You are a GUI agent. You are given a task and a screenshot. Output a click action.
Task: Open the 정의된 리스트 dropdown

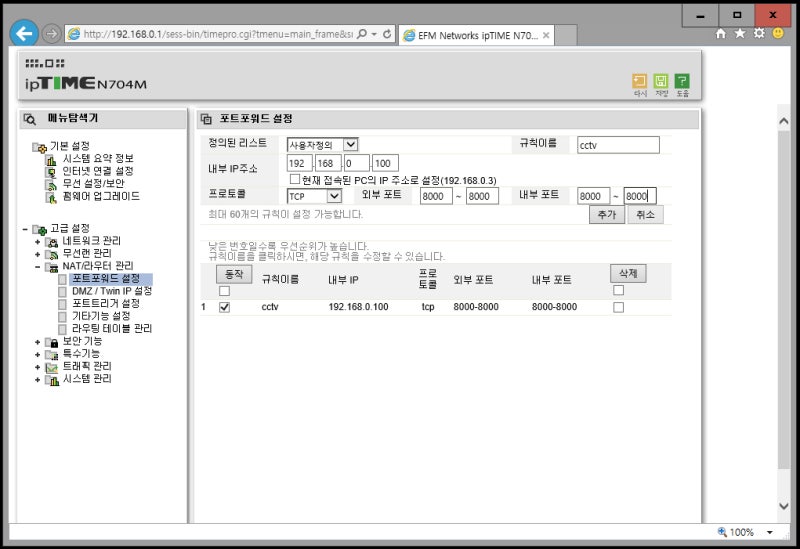[322, 145]
